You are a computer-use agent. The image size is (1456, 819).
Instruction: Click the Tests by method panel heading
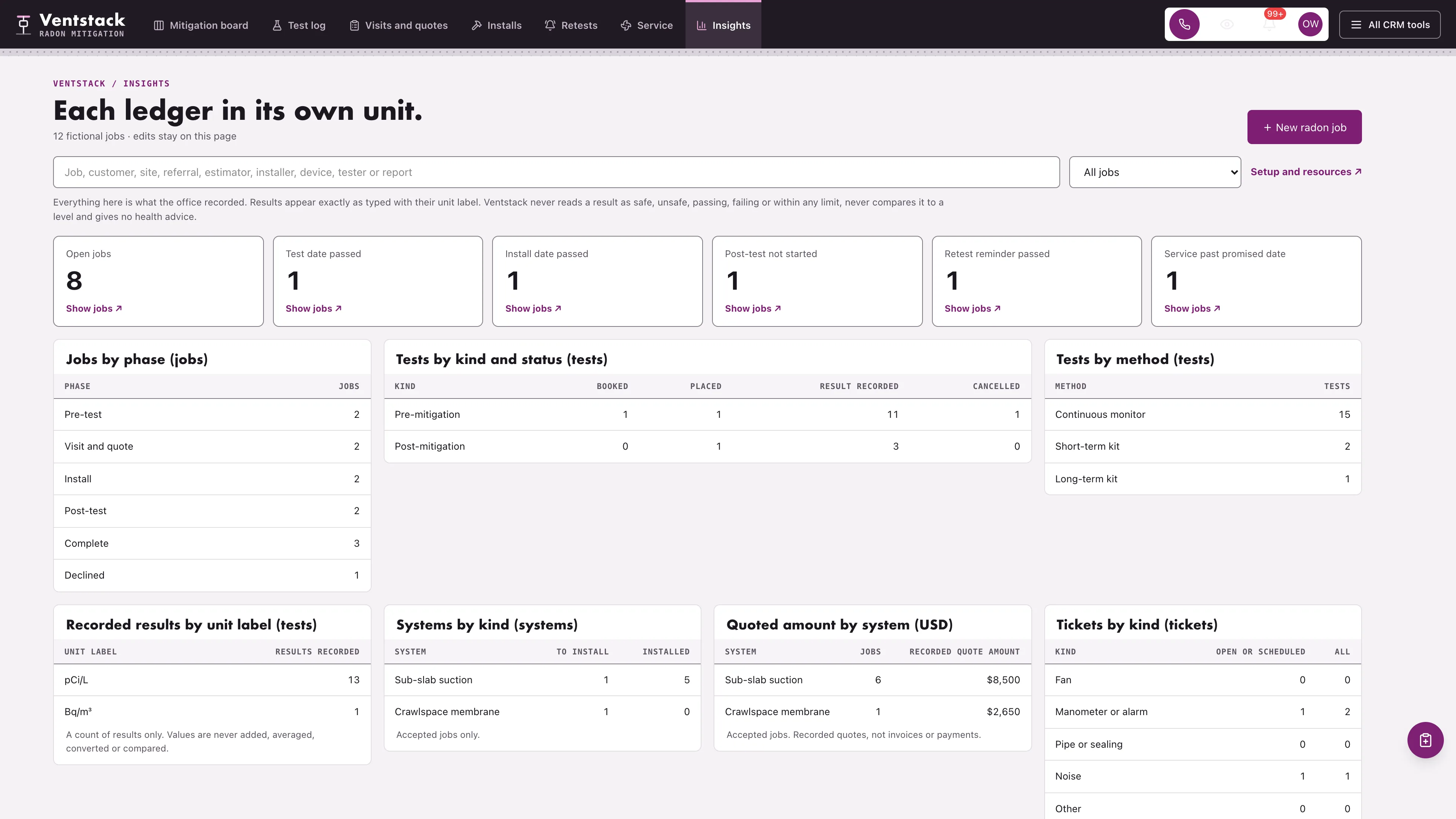pyautogui.click(x=1135, y=359)
